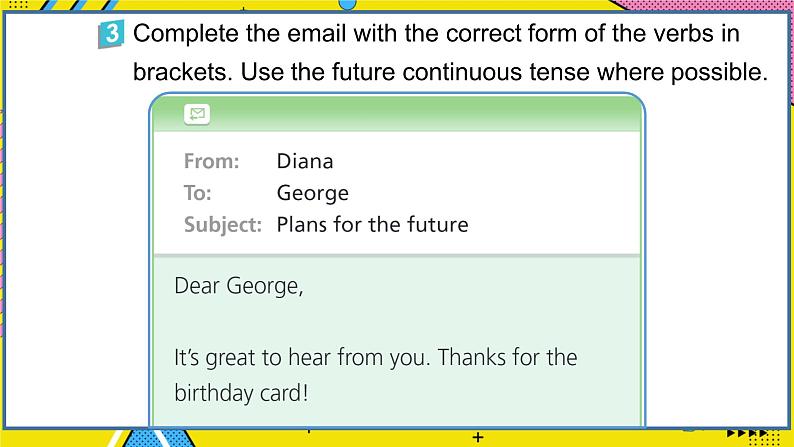Click the subject text "Plans for the future"
794x447 pixels.
tap(372, 224)
